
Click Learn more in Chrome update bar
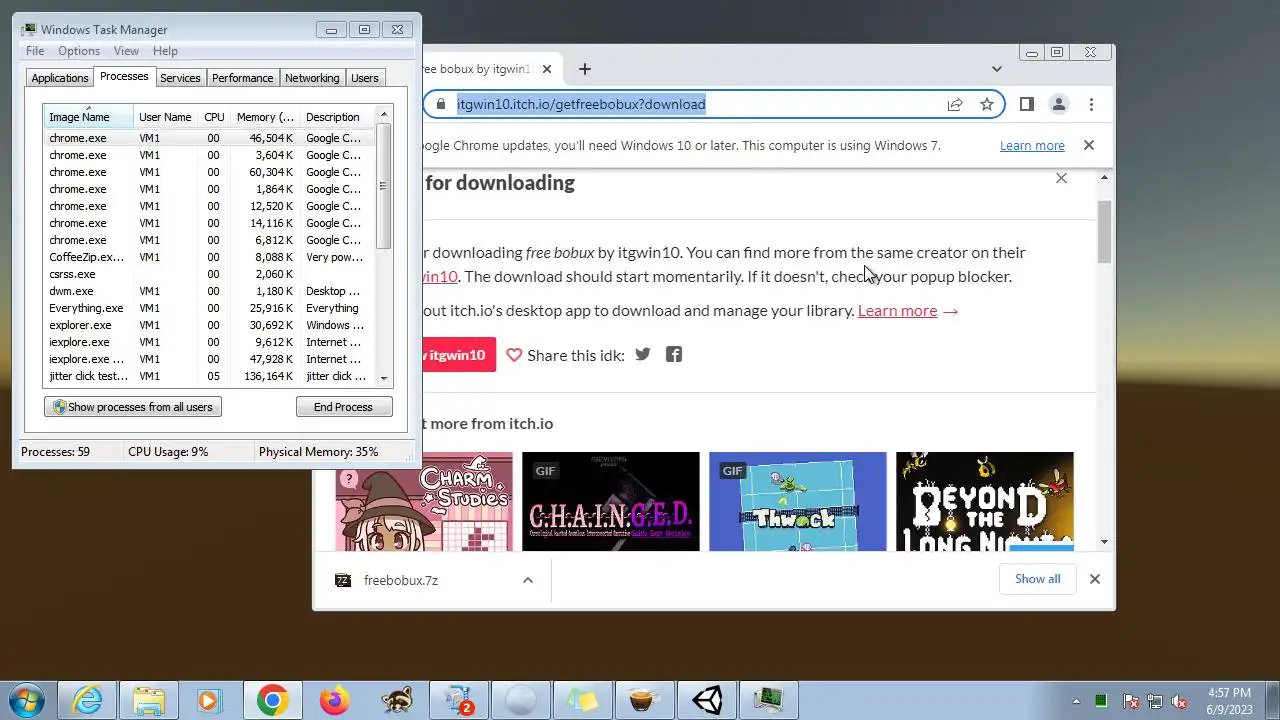pos(1032,145)
